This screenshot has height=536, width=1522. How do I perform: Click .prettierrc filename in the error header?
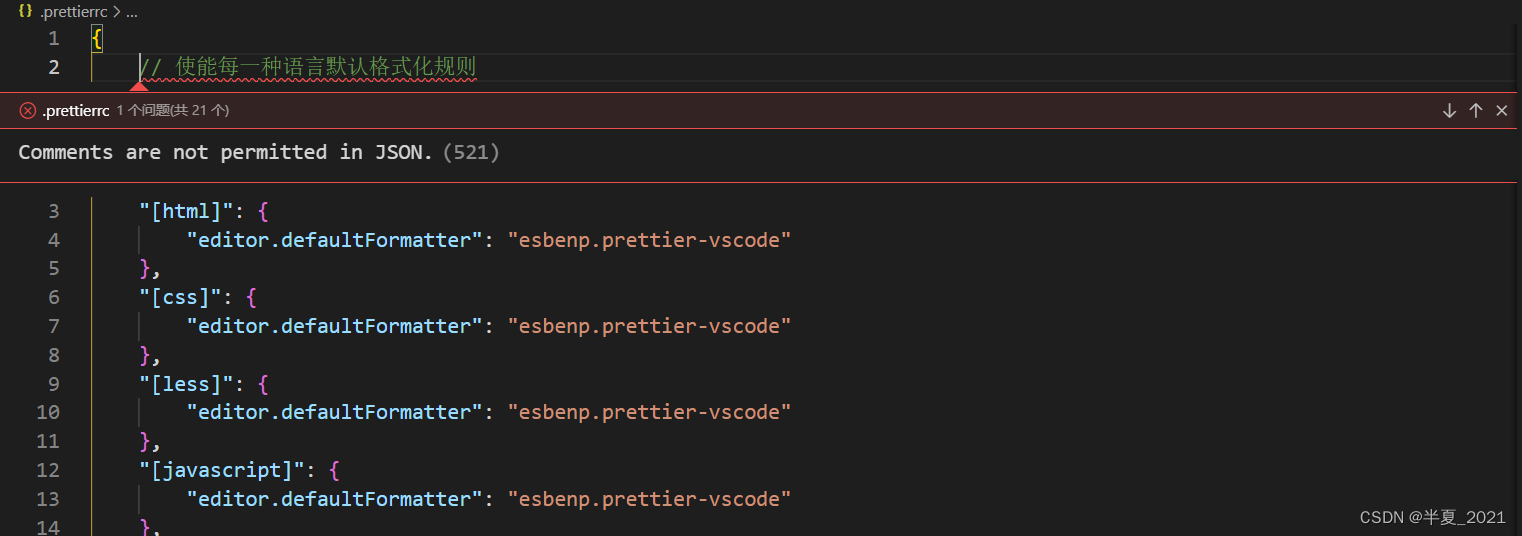click(76, 111)
